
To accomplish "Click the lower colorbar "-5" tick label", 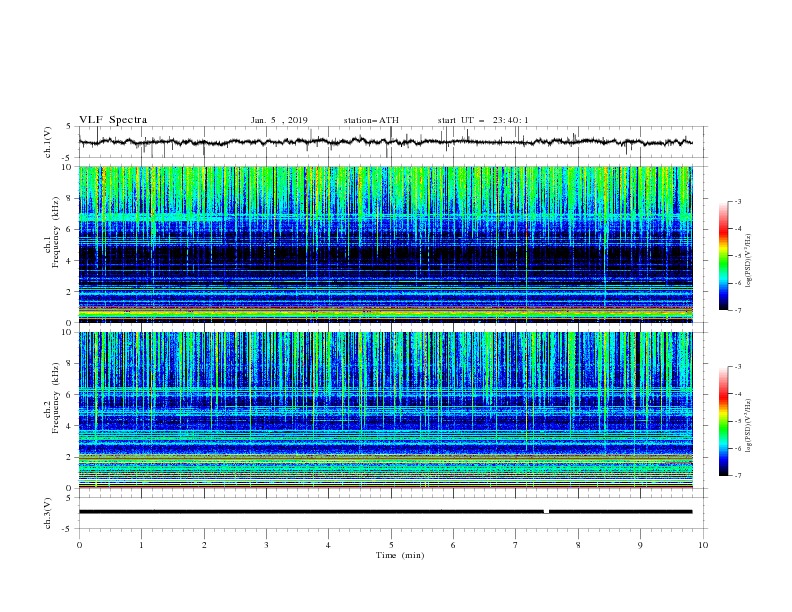I will [738, 421].
